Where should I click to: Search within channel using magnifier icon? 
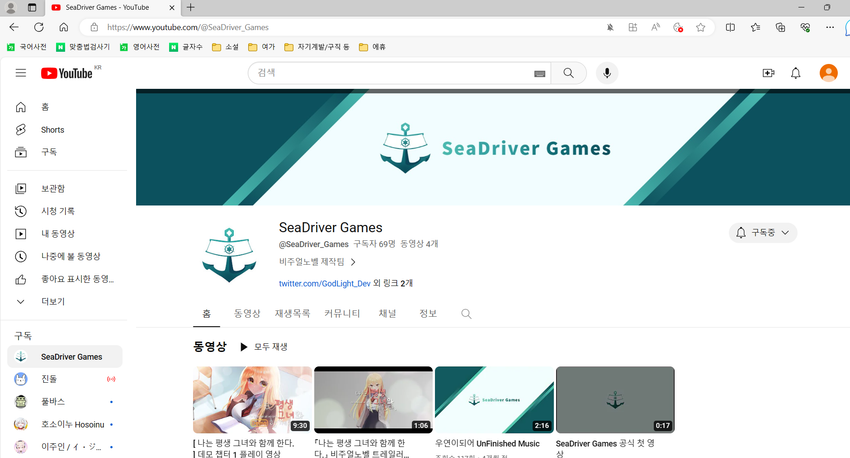pyautogui.click(x=466, y=313)
